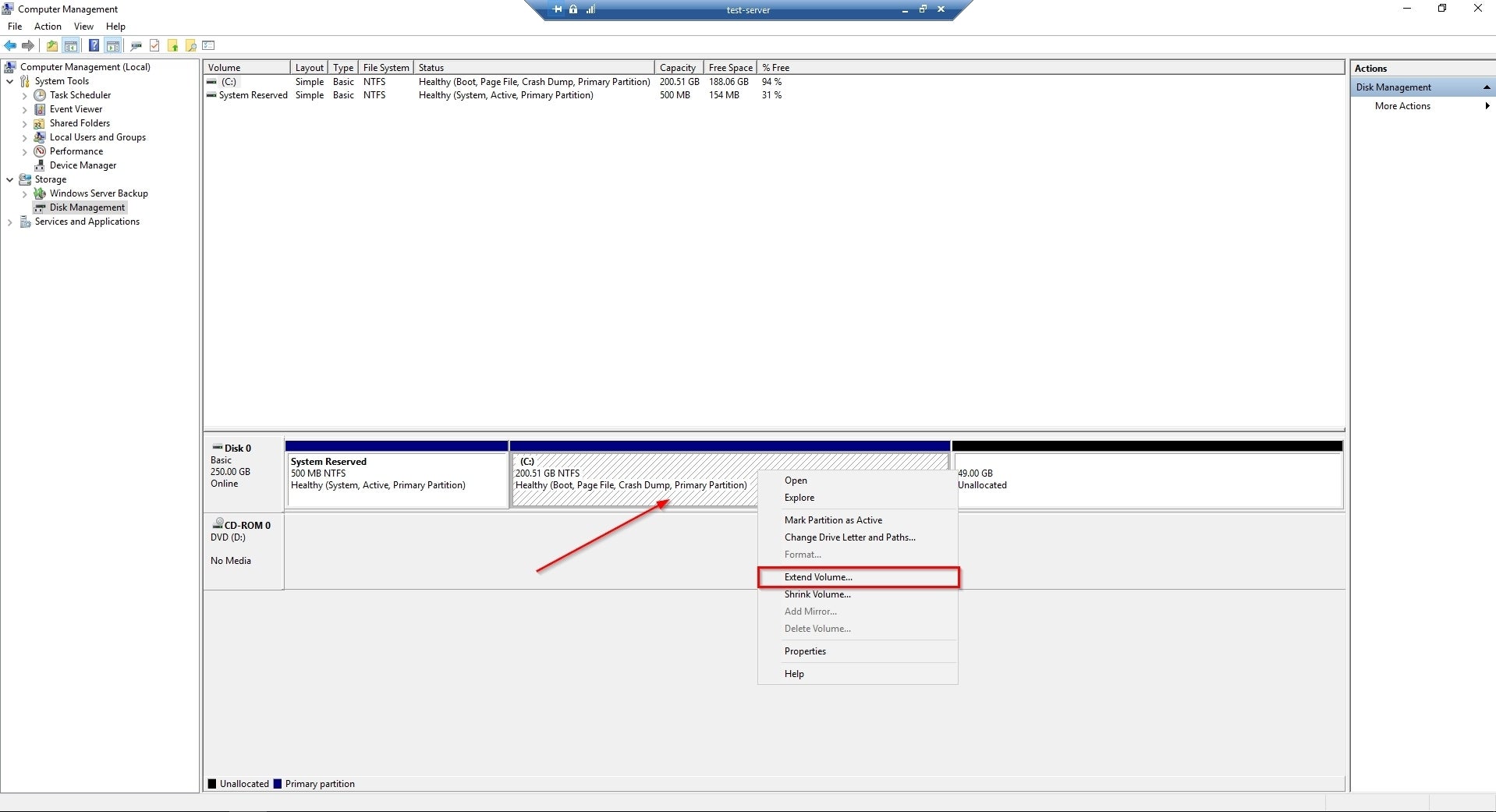This screenshot has height=812, width=1496.
Task: Toggle Show/Hide Console Tree toolbar icon
Action: pos(71,46)
